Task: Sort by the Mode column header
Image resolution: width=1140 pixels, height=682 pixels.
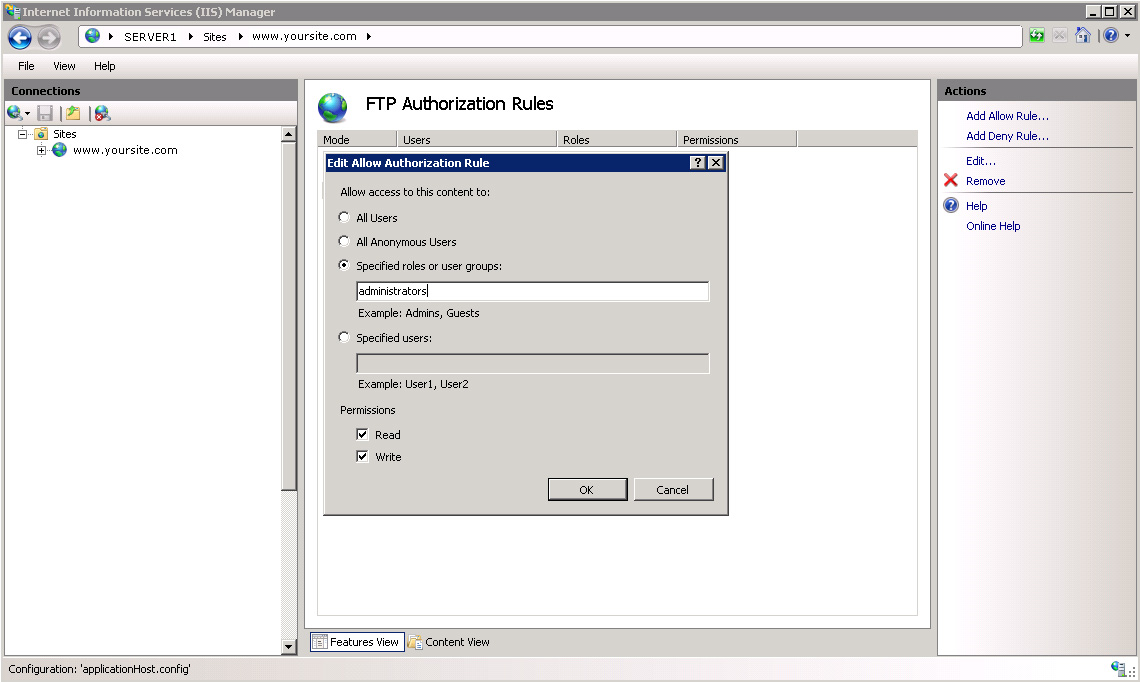Action: (x=357, y=140)
